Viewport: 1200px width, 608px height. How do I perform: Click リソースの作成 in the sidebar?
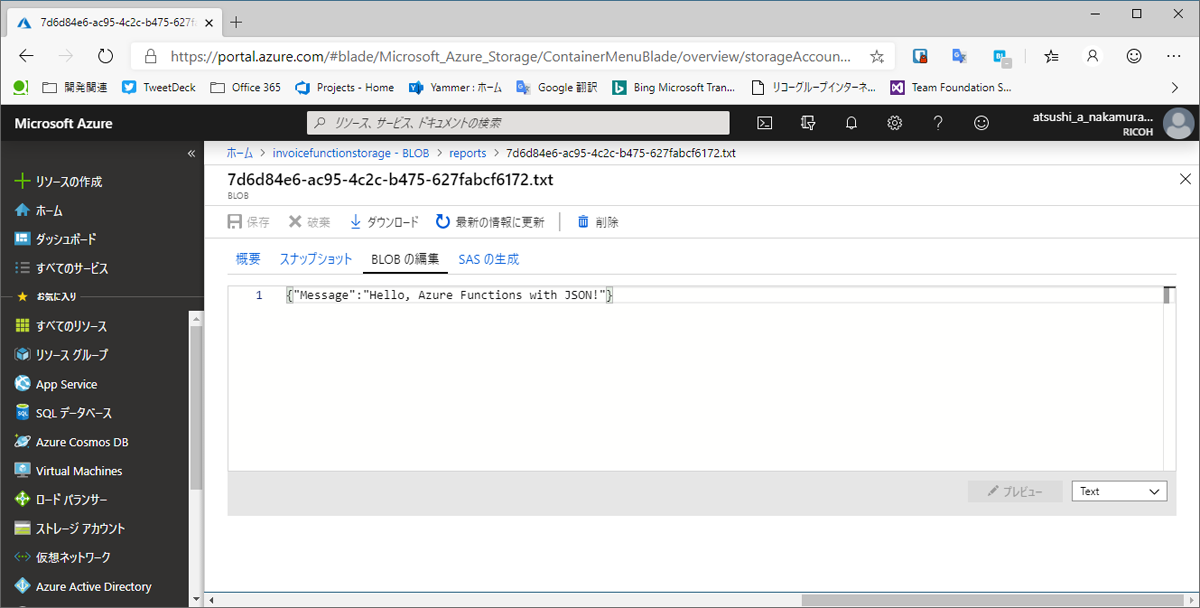click(x=58, y=182)
